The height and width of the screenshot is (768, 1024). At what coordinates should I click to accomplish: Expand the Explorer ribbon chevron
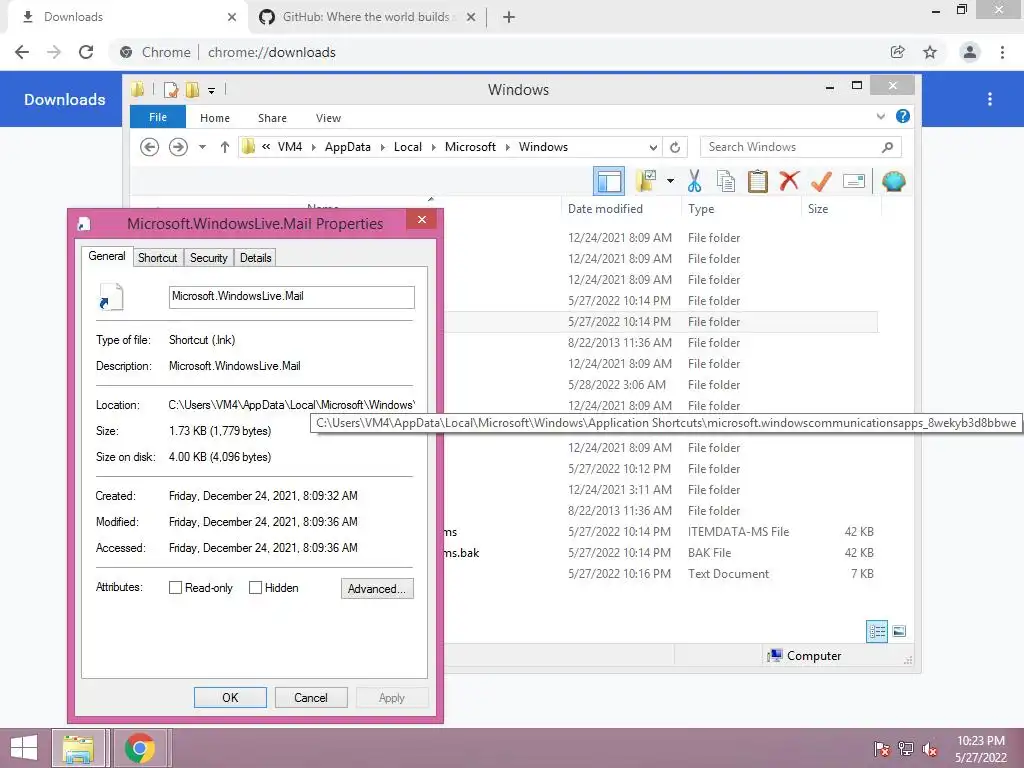tap(880, 116)
